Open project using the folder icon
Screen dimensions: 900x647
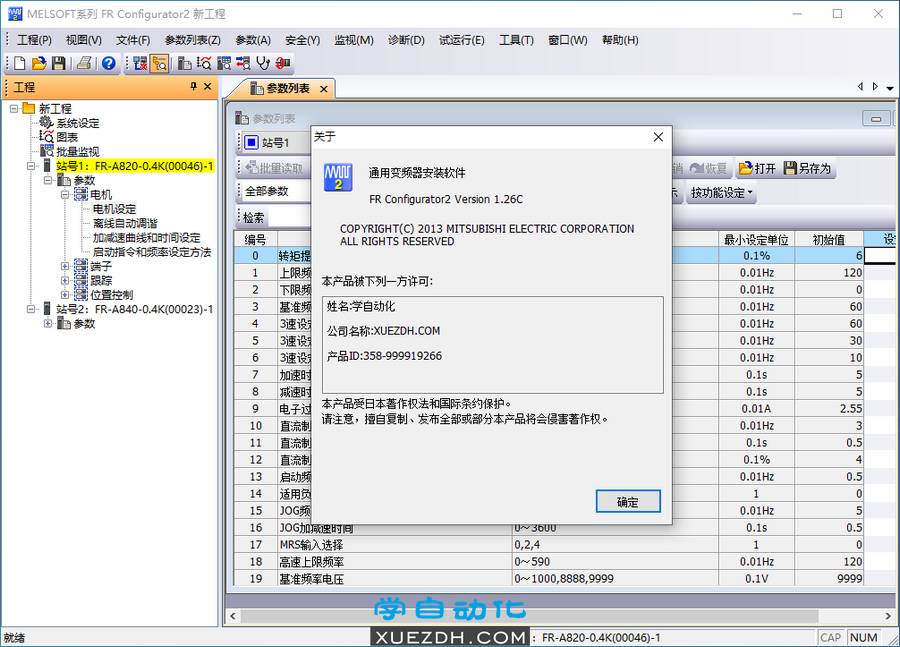[x=38, y=63]
